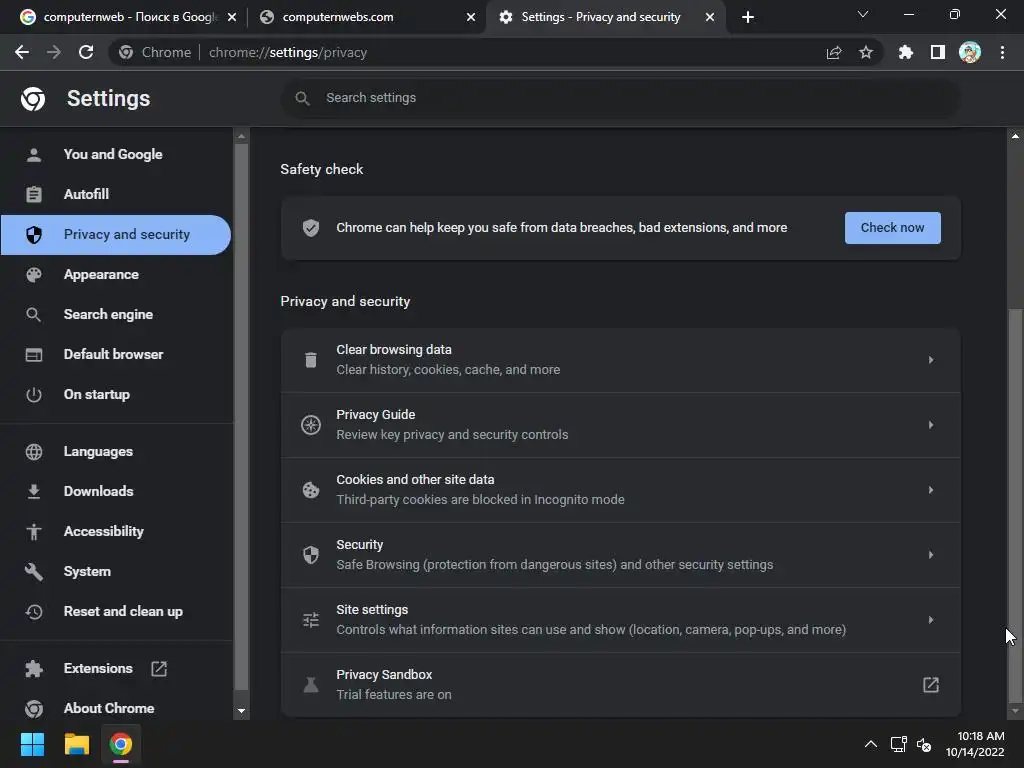Viewport: 1024px width, 768px height.
Task: Click the cookie icon for Cookies row
Action: coord(311,490)
